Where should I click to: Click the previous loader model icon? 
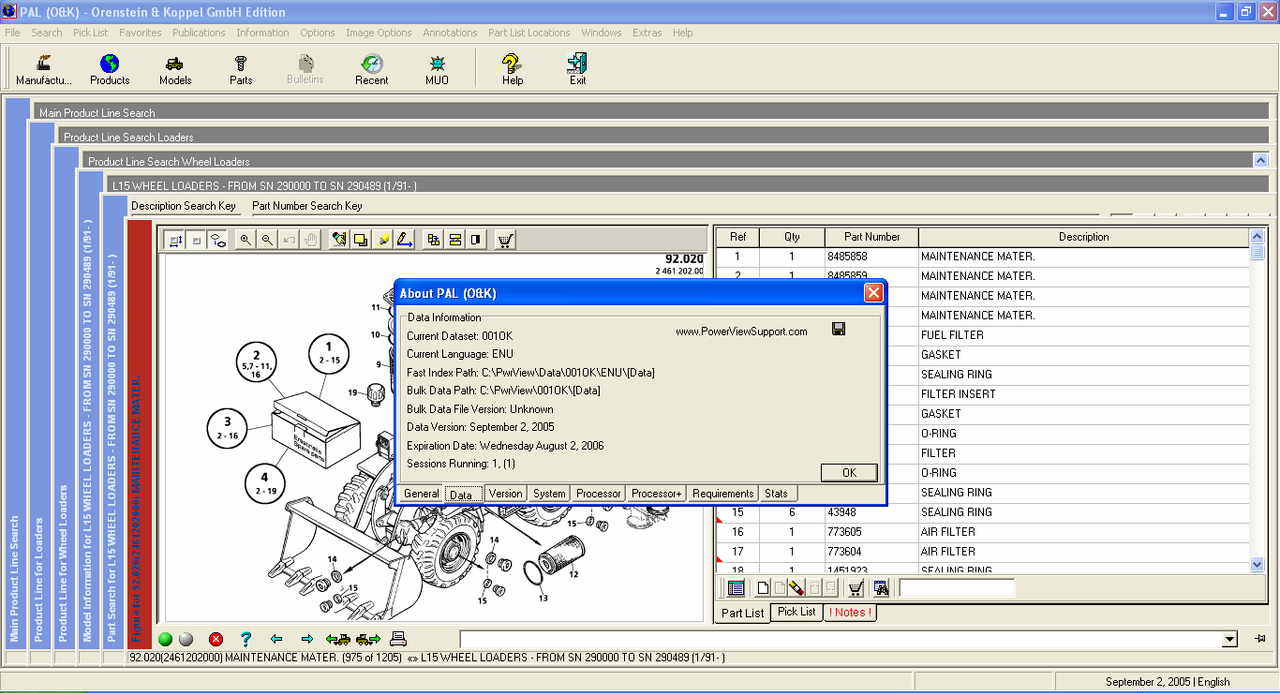click(x=338, y=639)
